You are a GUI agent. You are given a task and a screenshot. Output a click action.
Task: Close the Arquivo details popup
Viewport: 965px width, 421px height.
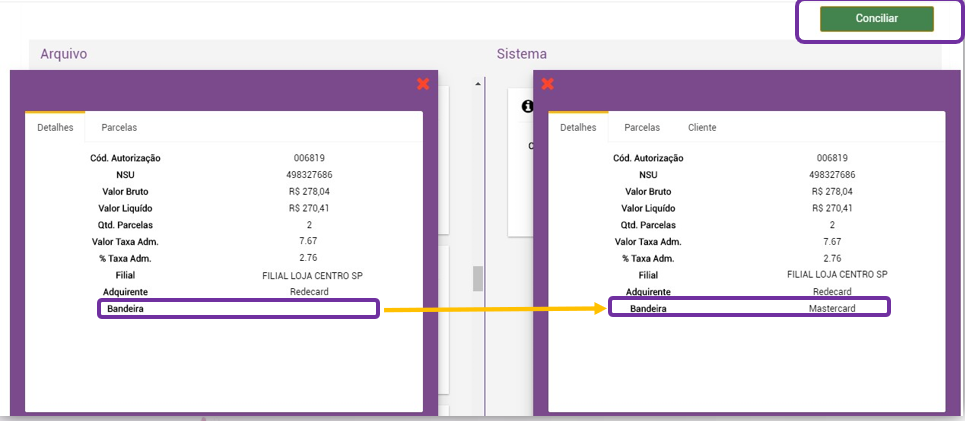click(423, 84)
